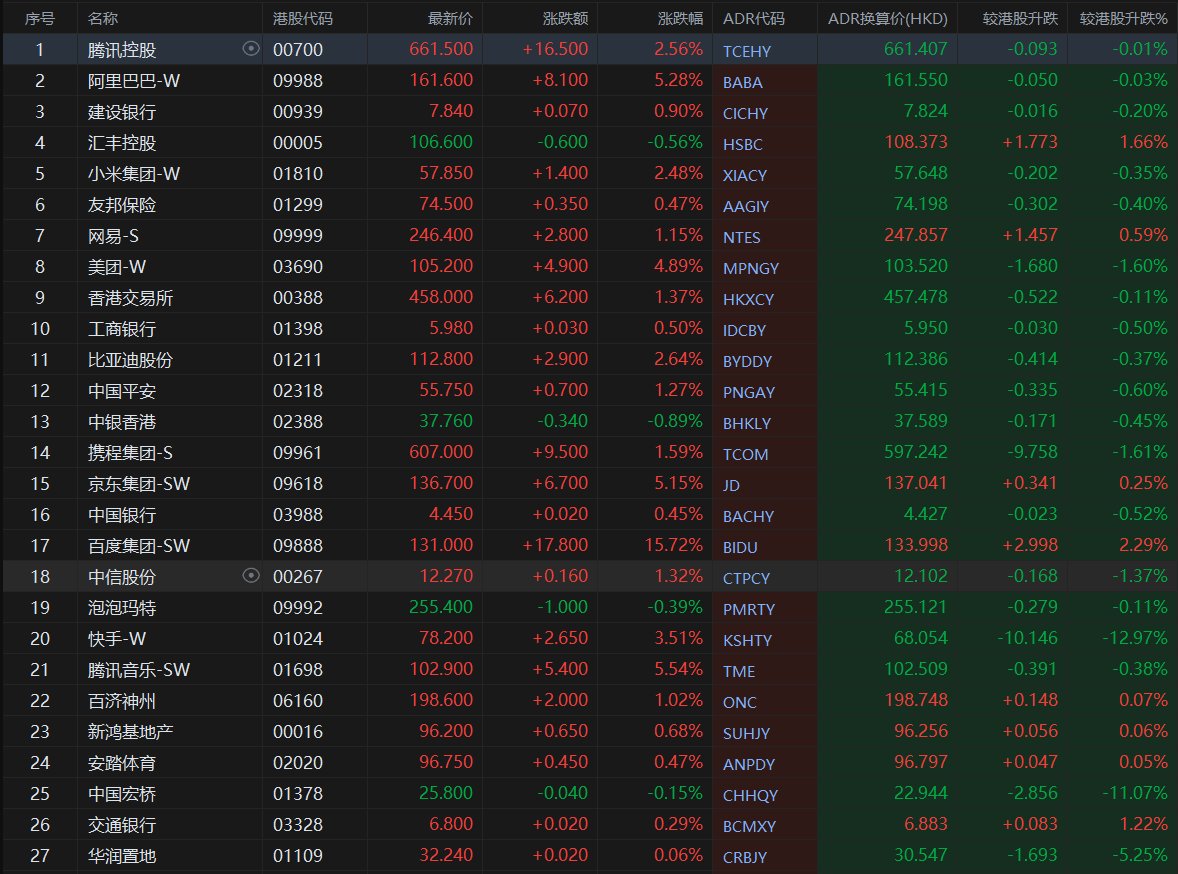1178x874 pixels.
Task: Select the 工商银行 stock name
Action: pyautogui.click(x=122, y=328)
